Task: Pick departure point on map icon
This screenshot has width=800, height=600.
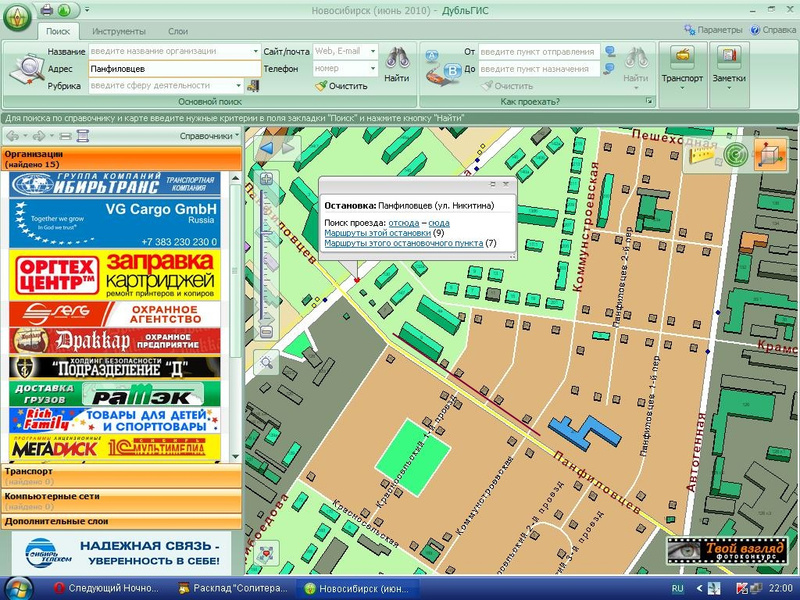Action: point(610,52)
